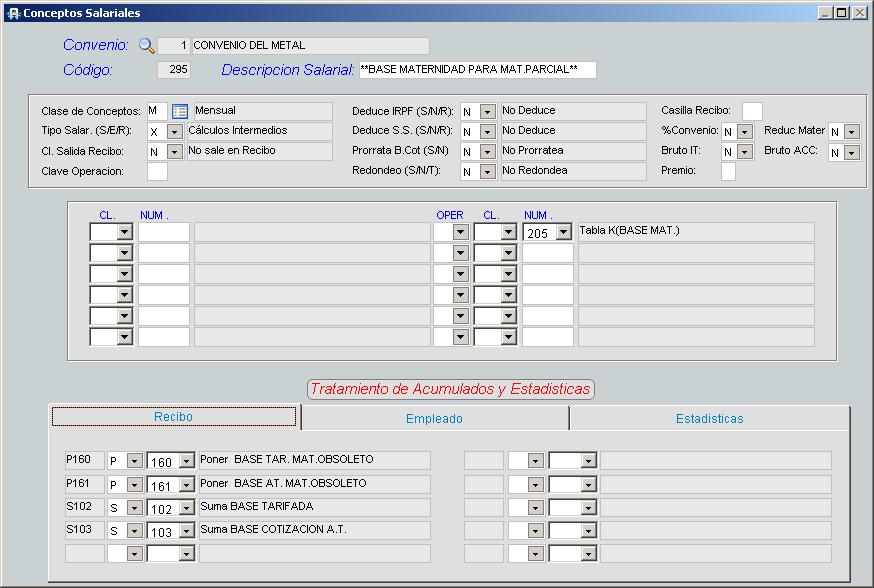Click the P160 code cell
The width and height of the screenshot is (874, 588).
(x=85, y=460)
